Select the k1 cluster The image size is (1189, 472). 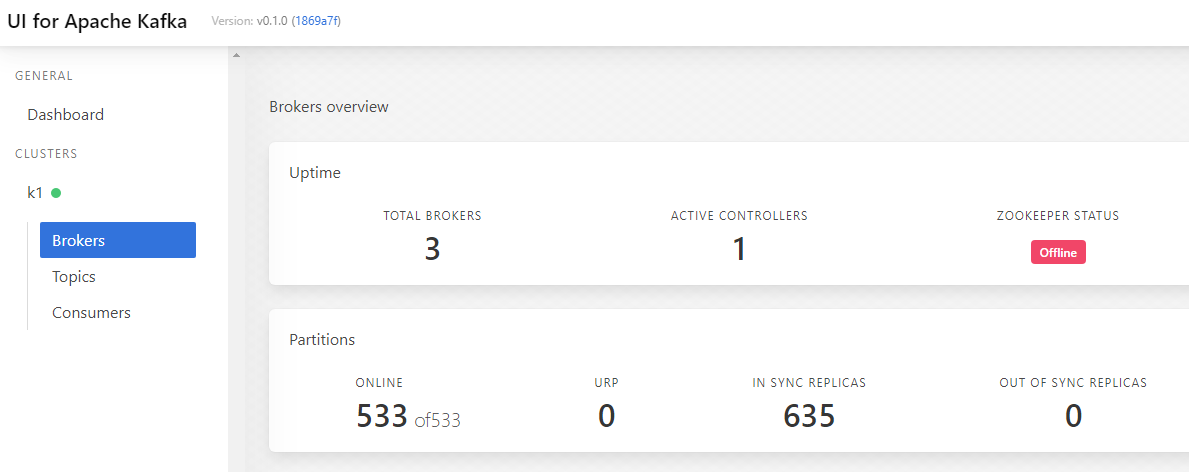point(35,193)
